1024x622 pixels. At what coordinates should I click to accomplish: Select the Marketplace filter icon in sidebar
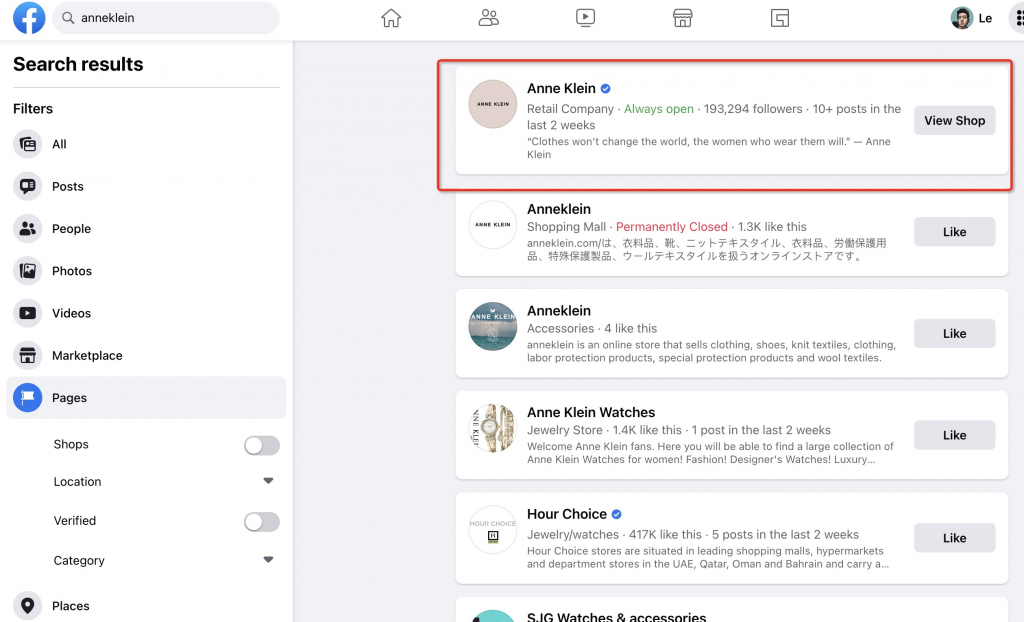click(27, 355)
